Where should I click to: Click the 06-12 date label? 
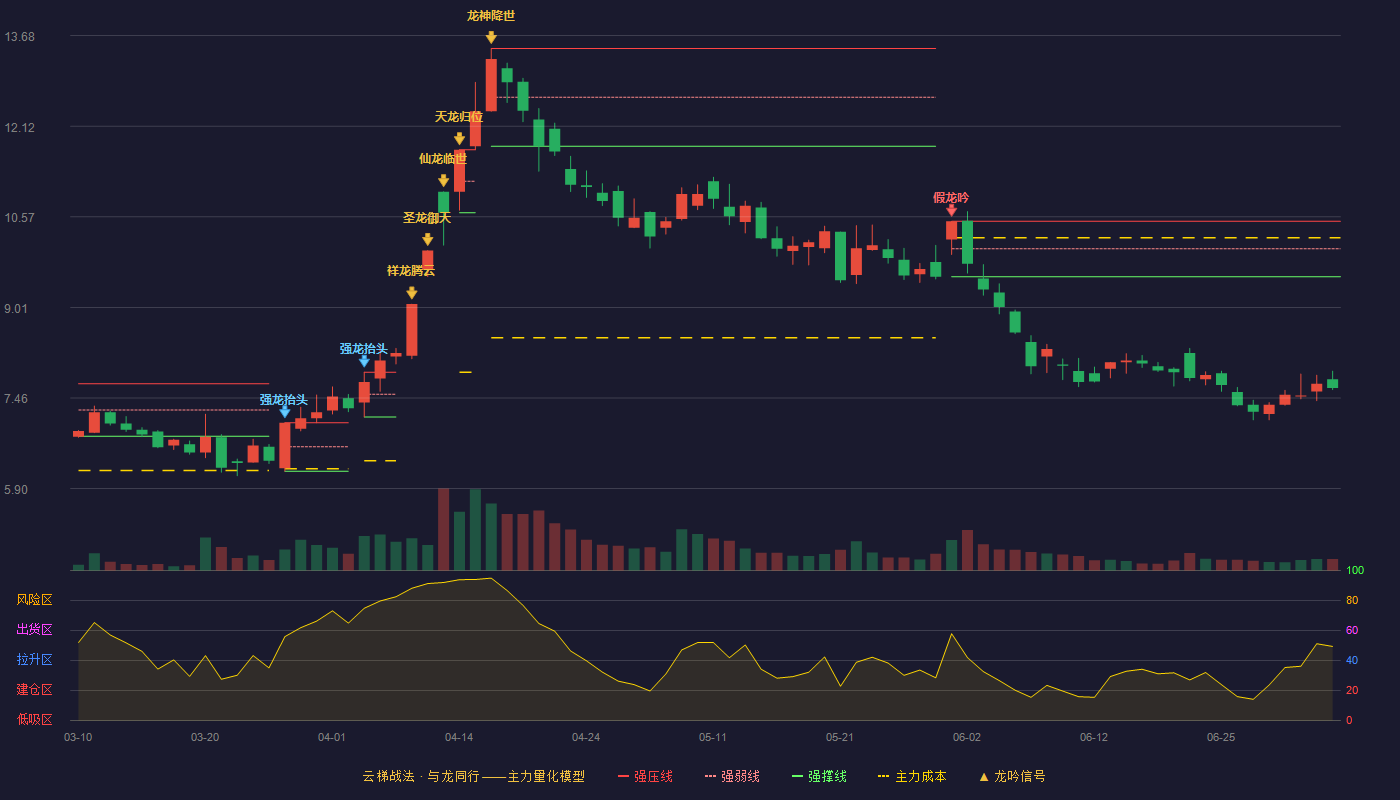(x=1094, y=737)
